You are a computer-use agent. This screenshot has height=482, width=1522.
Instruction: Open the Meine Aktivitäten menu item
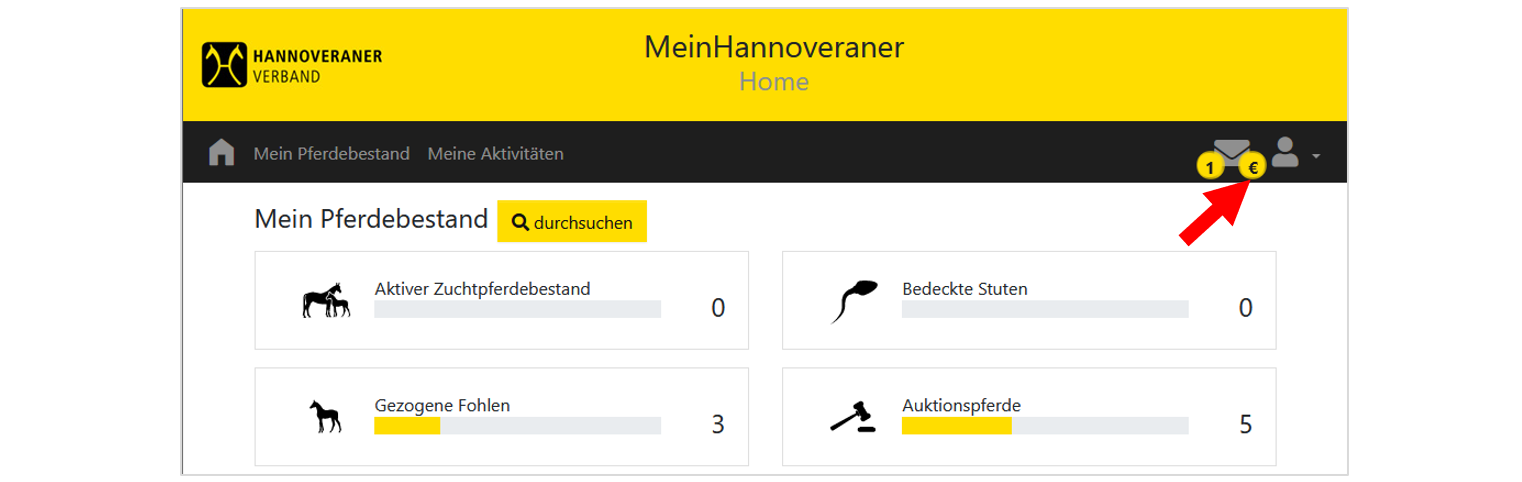pos(496,154)
